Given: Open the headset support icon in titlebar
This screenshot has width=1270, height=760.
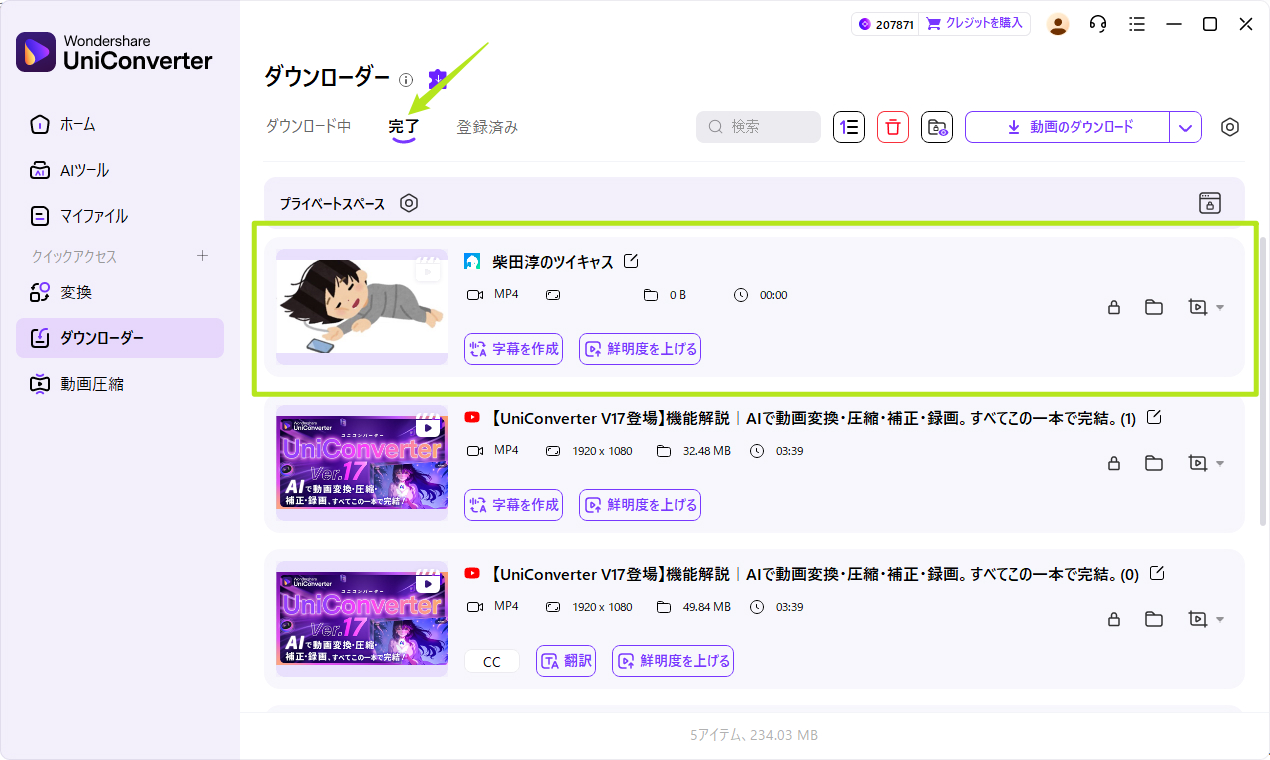Looking at the screenshot, I should click(1097, 23).
